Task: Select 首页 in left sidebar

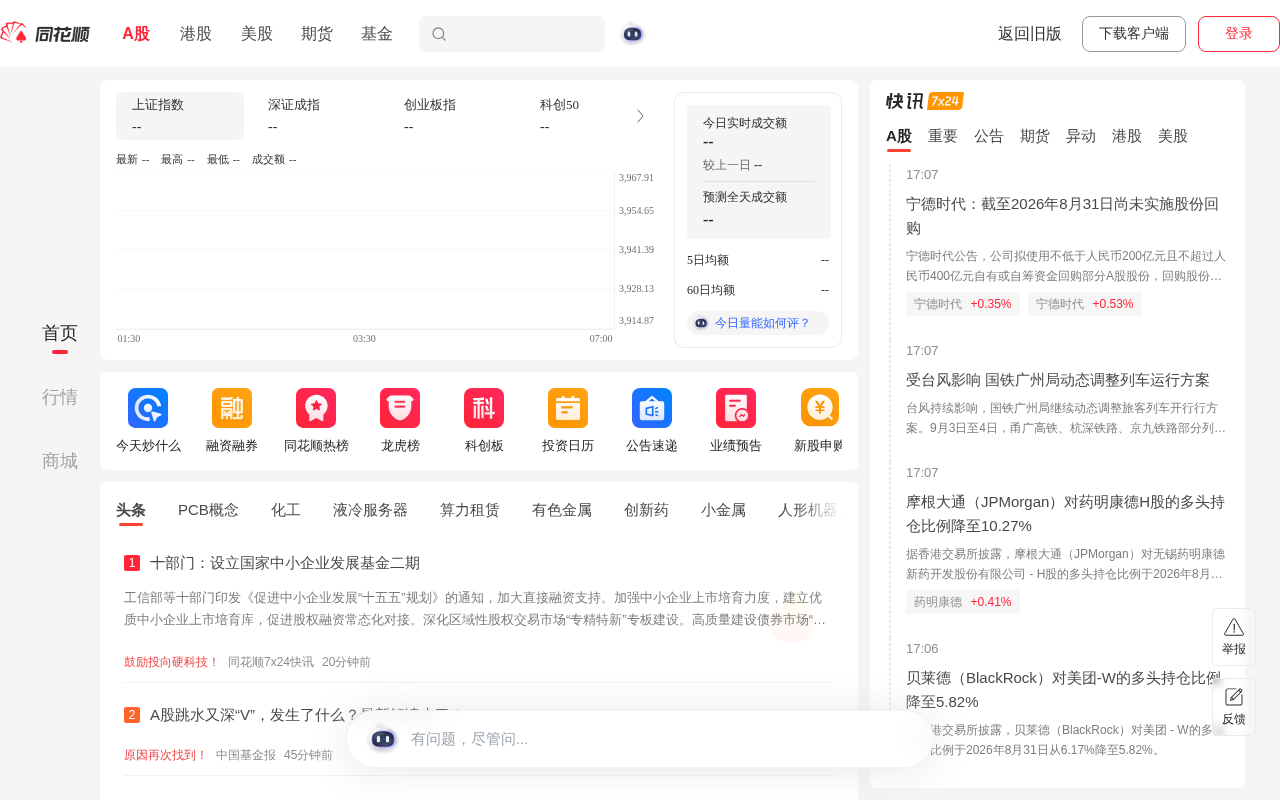Action: coord(60,333)
